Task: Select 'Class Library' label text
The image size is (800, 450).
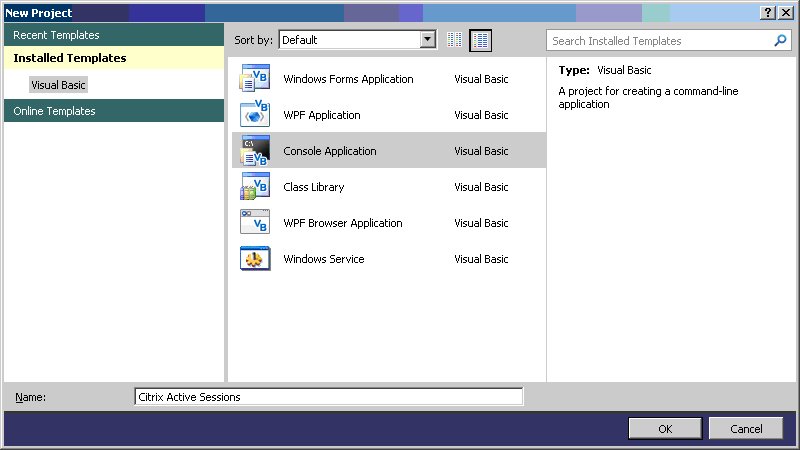Action: point(314,187)
